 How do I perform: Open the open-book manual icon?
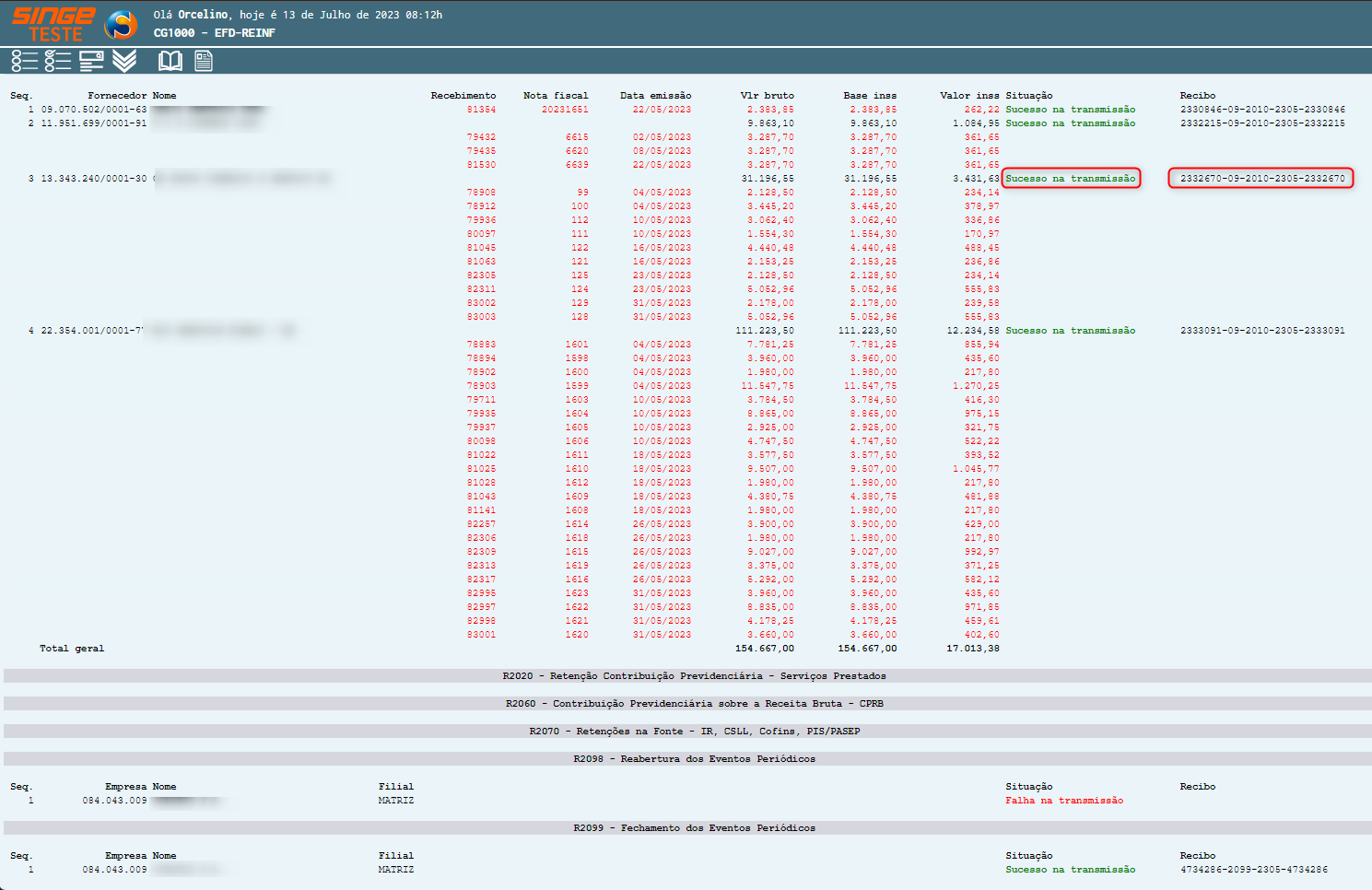(170, 61)
